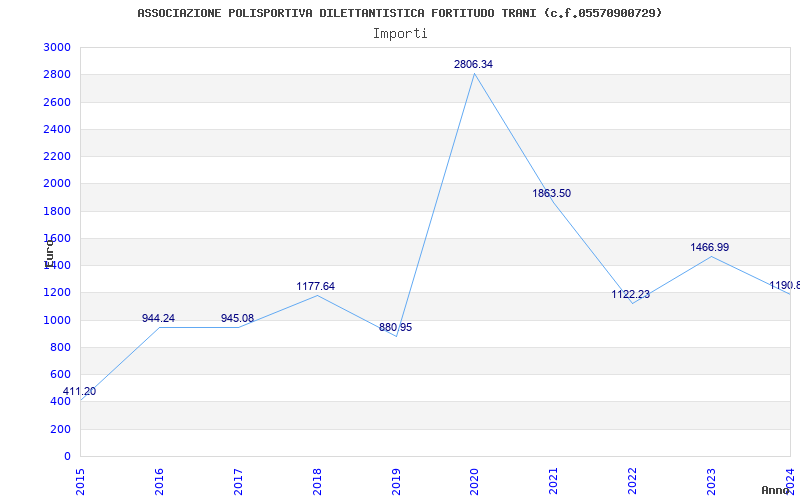This screenshot has width=800, height=500.
Task: Click the 944.24 value label
Action: pos(158,318)
